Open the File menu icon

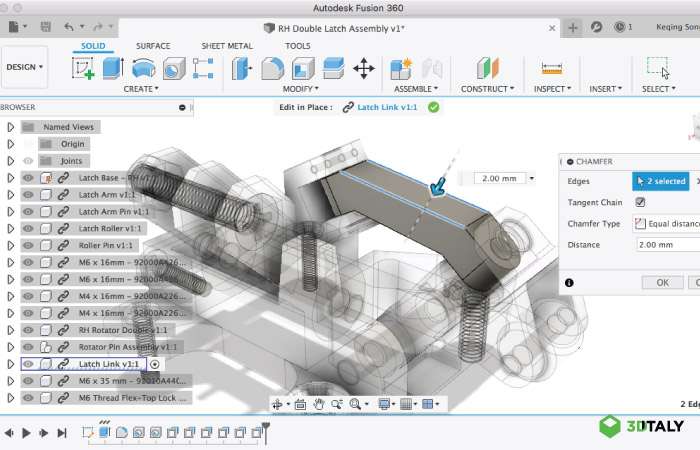14,27
